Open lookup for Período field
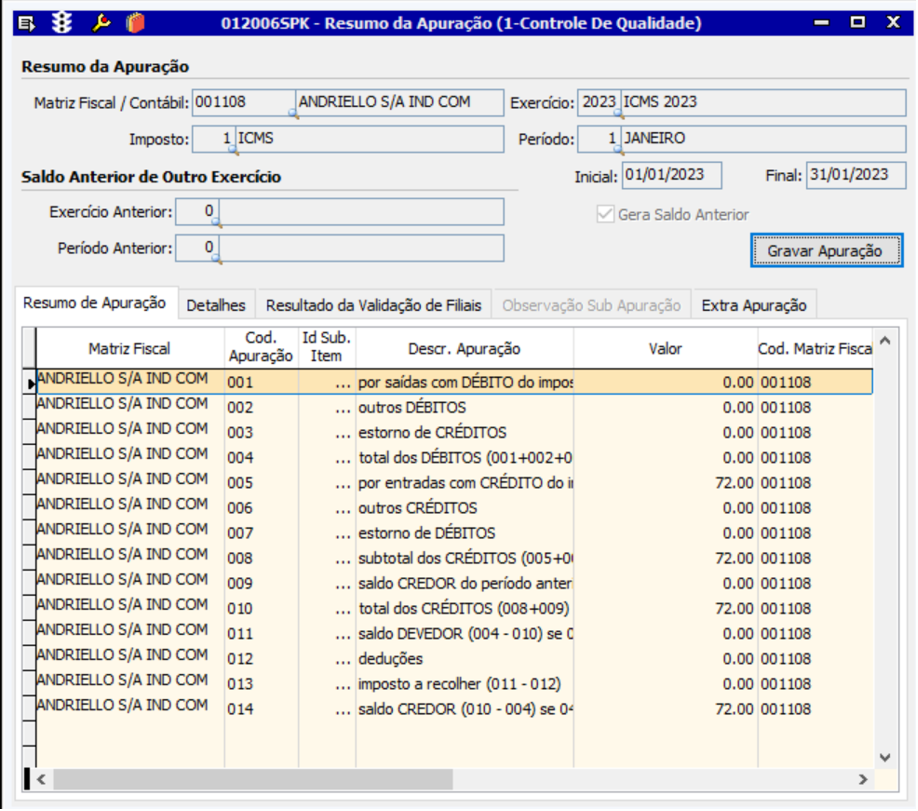Viewport: 918px width, 811px height. click(x=618, y=150)
